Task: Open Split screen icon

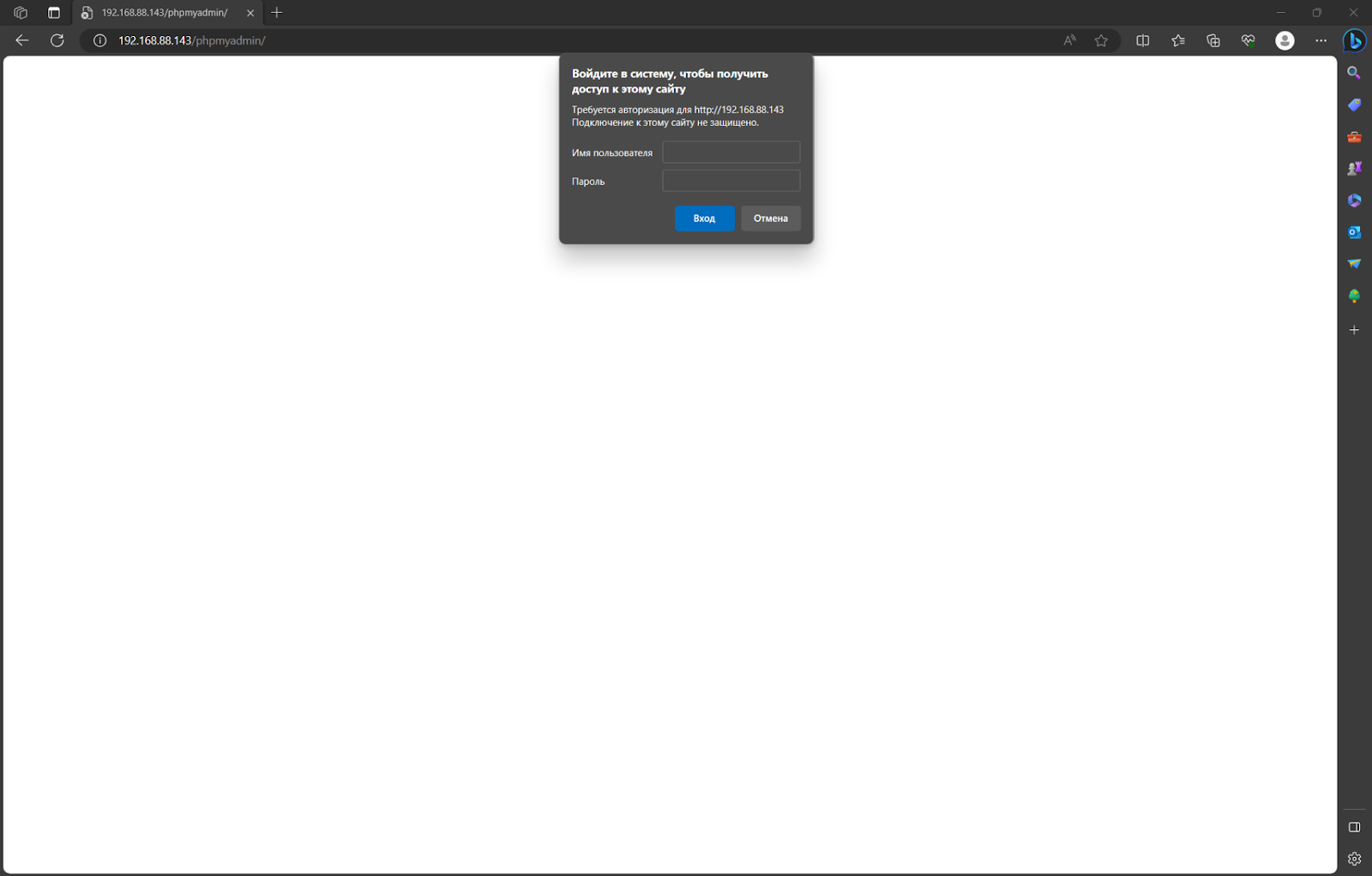Action: [x=1143, y=40]
